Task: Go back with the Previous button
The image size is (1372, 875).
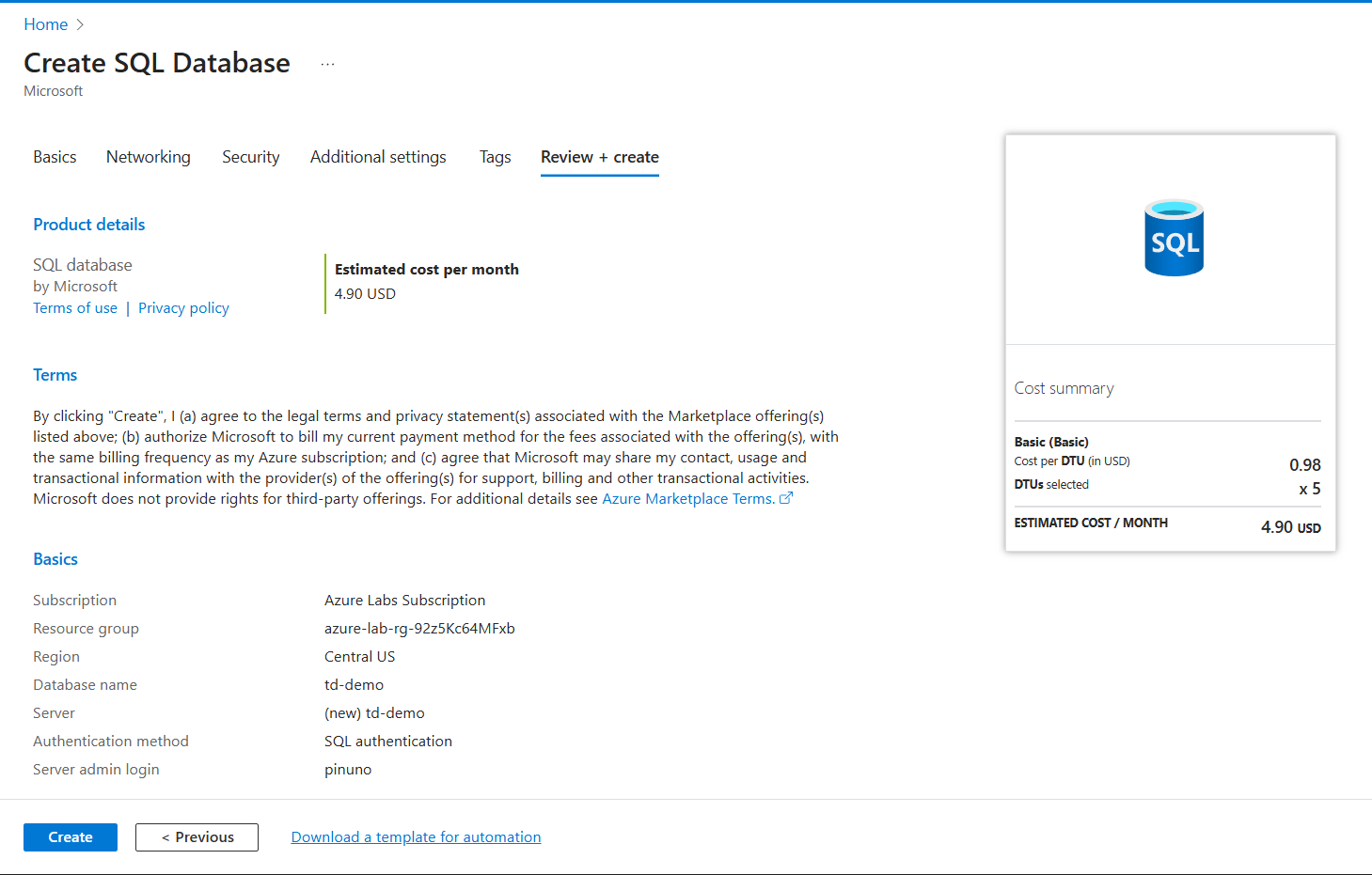Action: (197, 837)
